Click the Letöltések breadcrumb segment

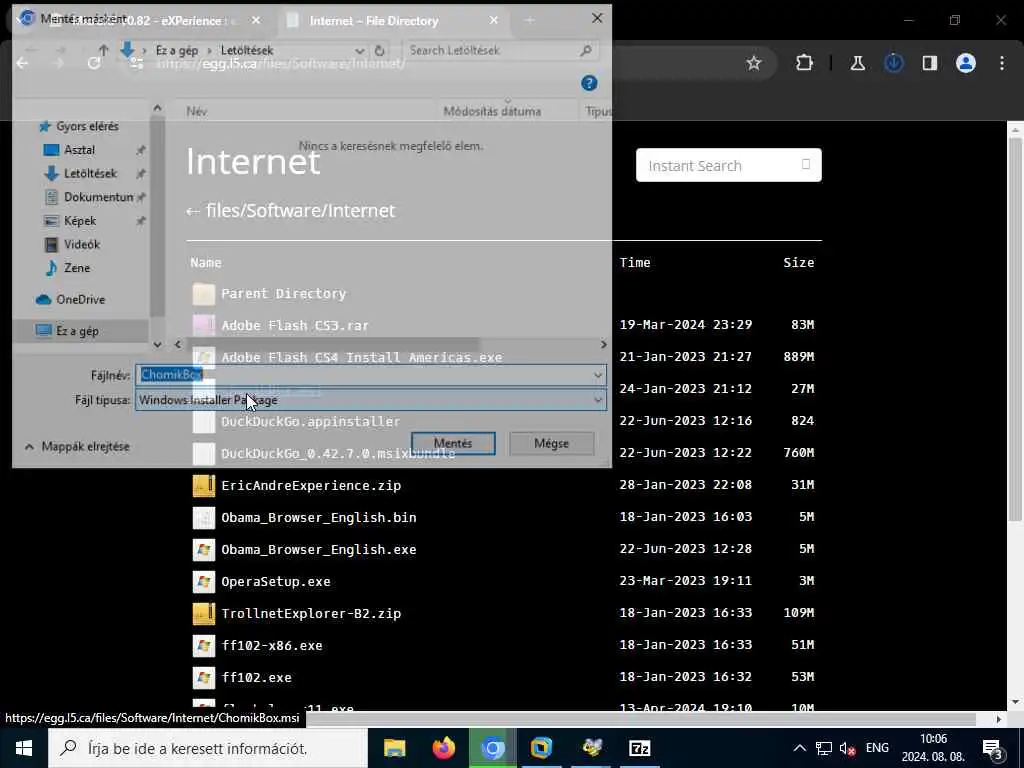tap(247, 50)
